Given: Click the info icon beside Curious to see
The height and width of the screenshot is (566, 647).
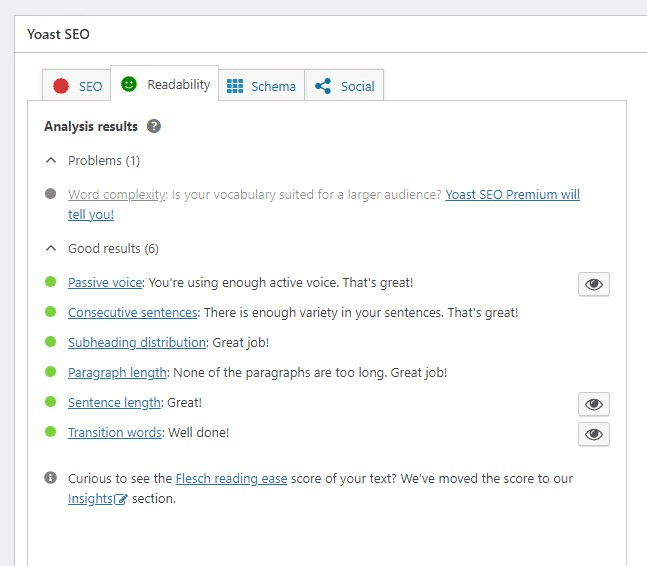Looking at the screenshot, I should 50,477.
